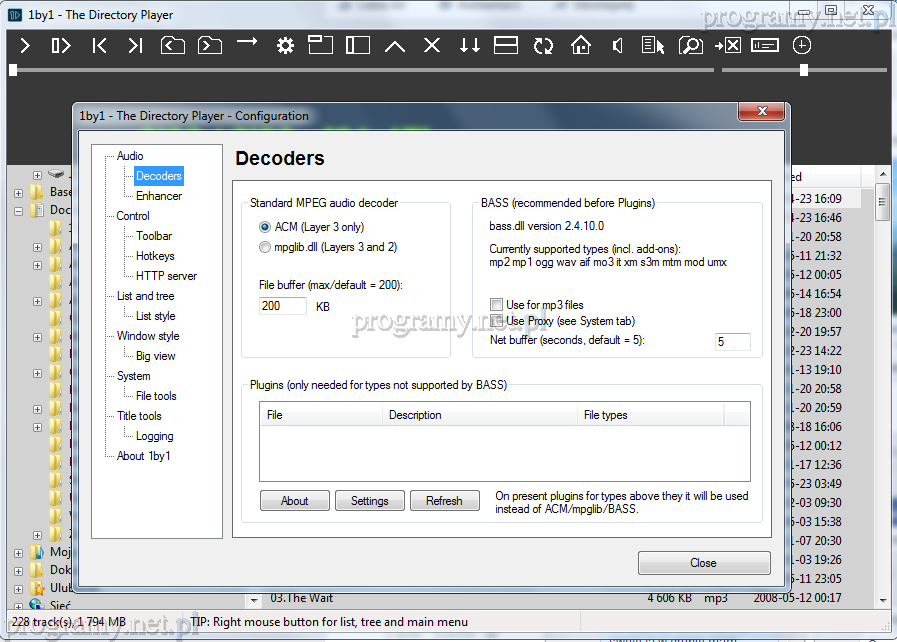This screenshot has height=642, width=897.
Task: Click the speaker mute icon
Action: point(618,46)
